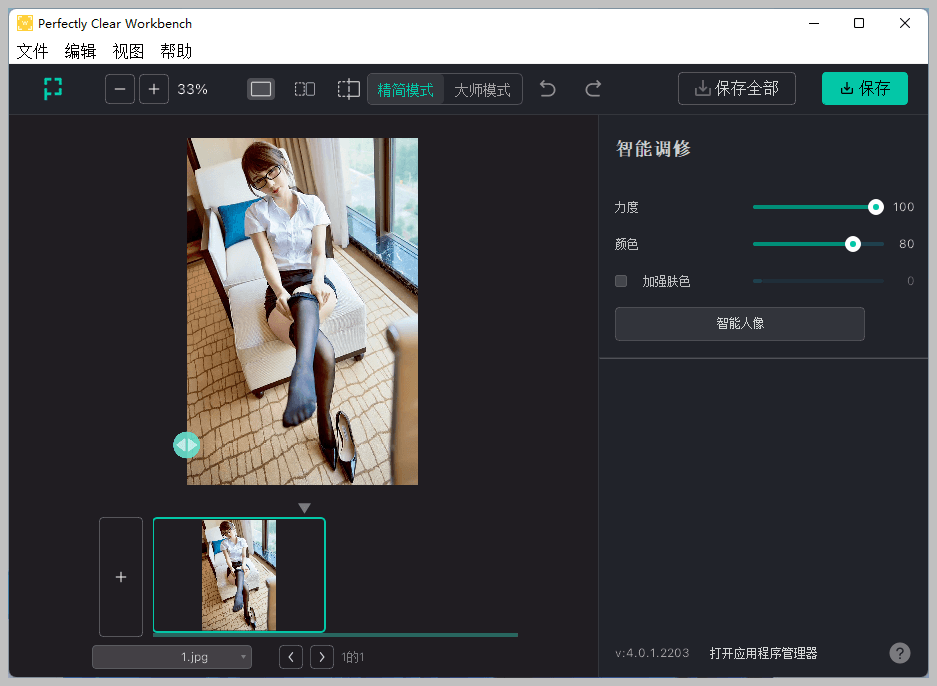
Task: Switch to 精简模式 tab
Action: pos(406,90)
